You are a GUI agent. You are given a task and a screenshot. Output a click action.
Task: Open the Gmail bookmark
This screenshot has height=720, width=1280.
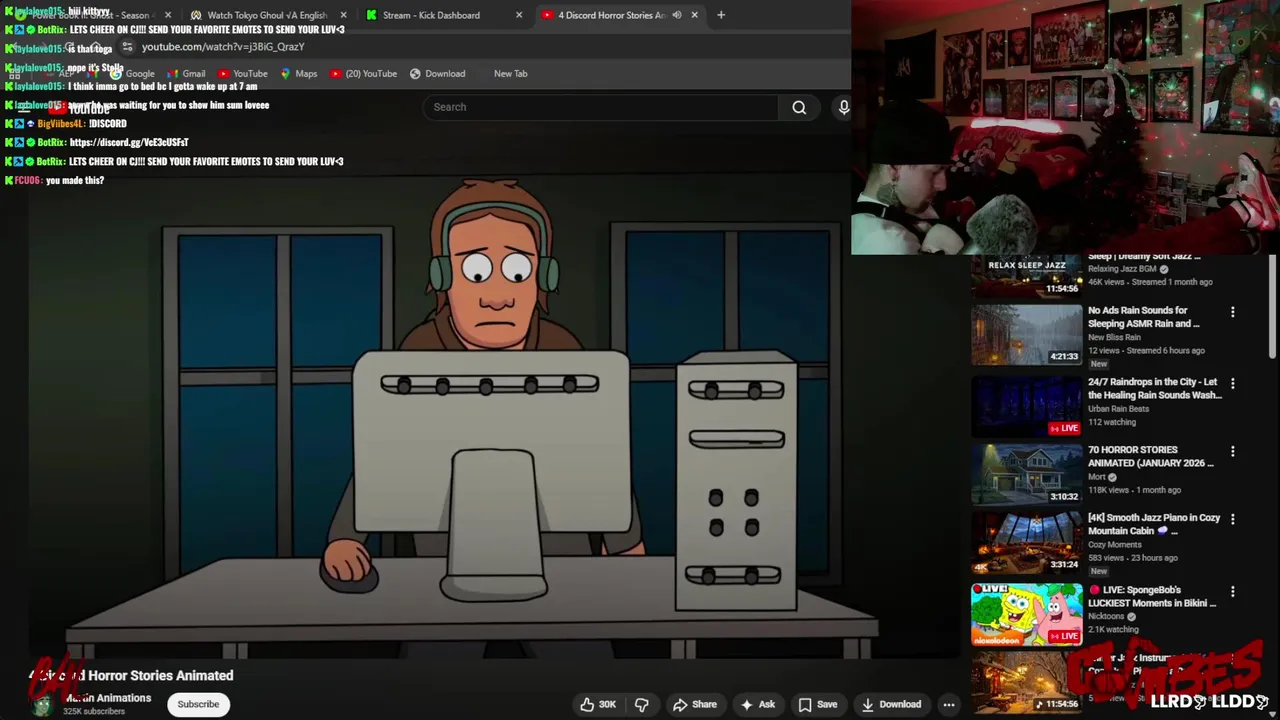tap(185, 73)
